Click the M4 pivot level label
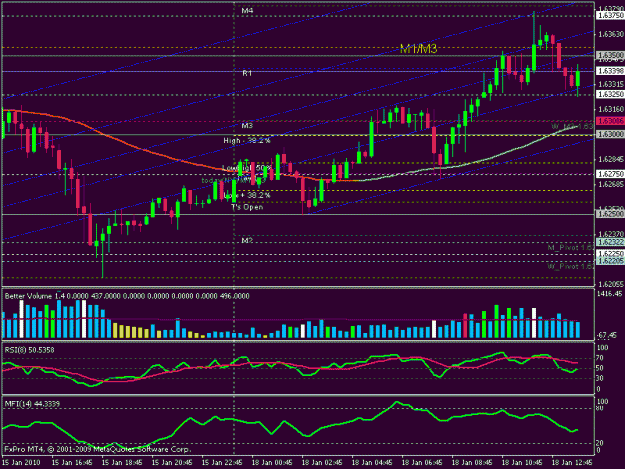This screenshot has height=469, width=625. pos(247,11)
